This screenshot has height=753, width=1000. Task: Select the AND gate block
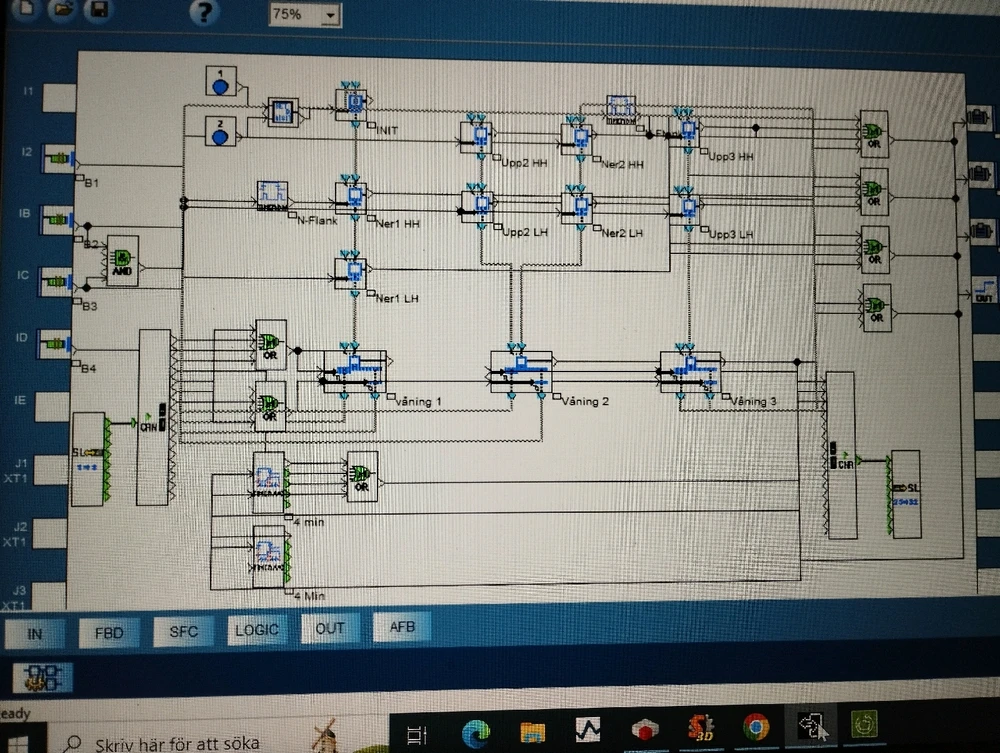[x=121, y=261]
